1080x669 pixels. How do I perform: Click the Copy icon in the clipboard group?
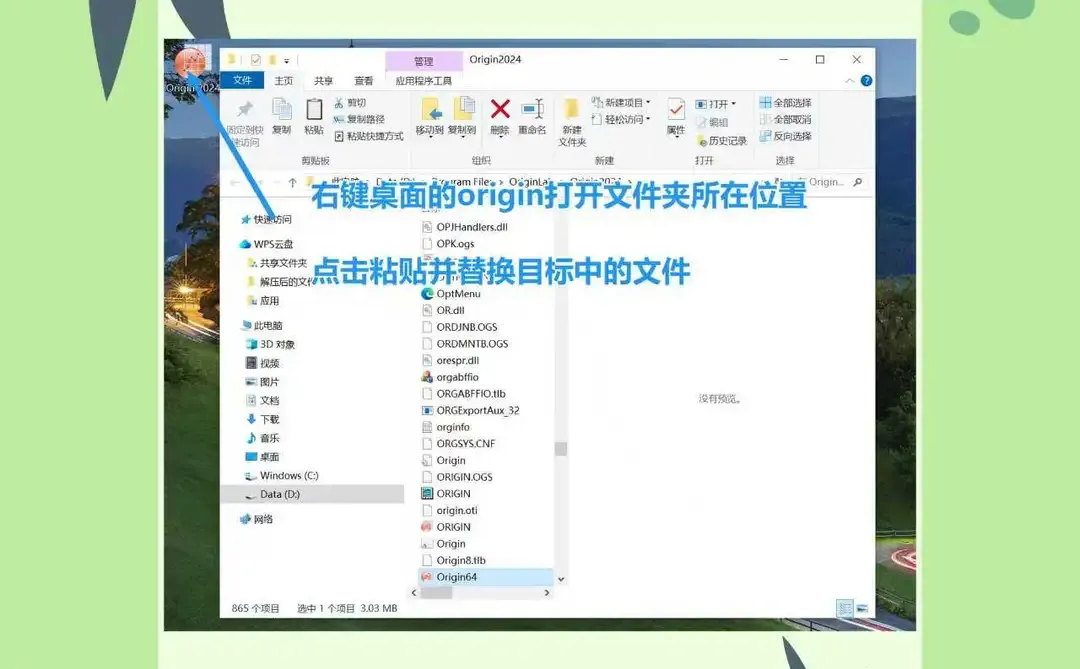pyautogui.click(x=281, y=108)
